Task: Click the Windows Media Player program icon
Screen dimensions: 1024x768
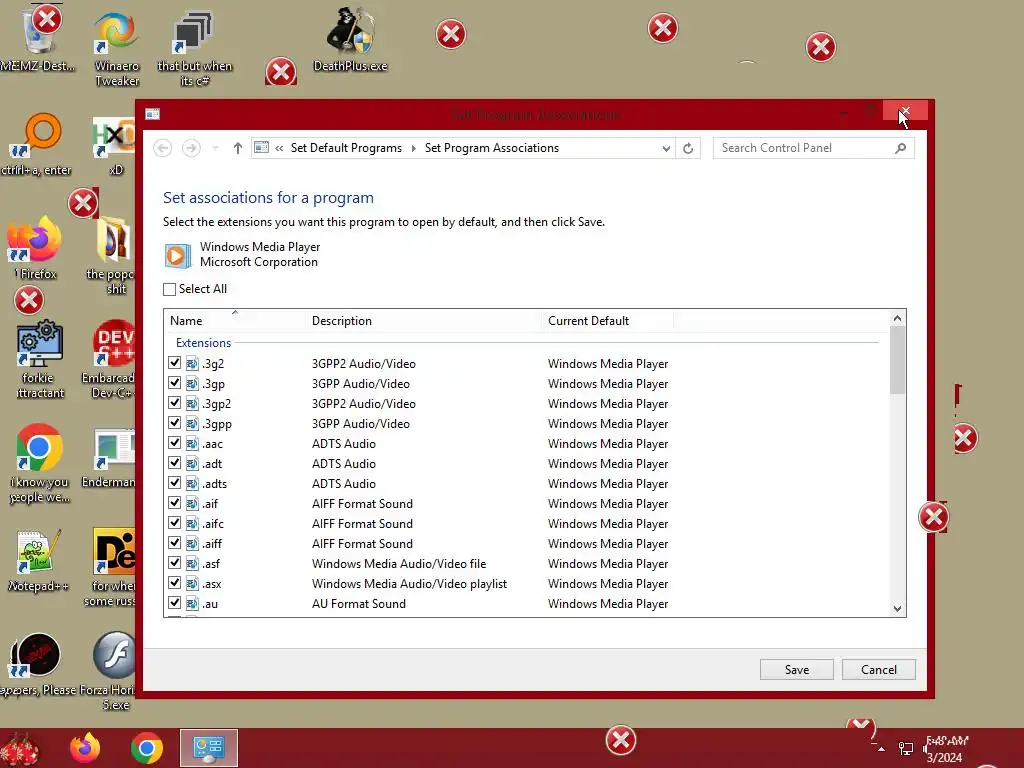Action: [x=177, y=255]
